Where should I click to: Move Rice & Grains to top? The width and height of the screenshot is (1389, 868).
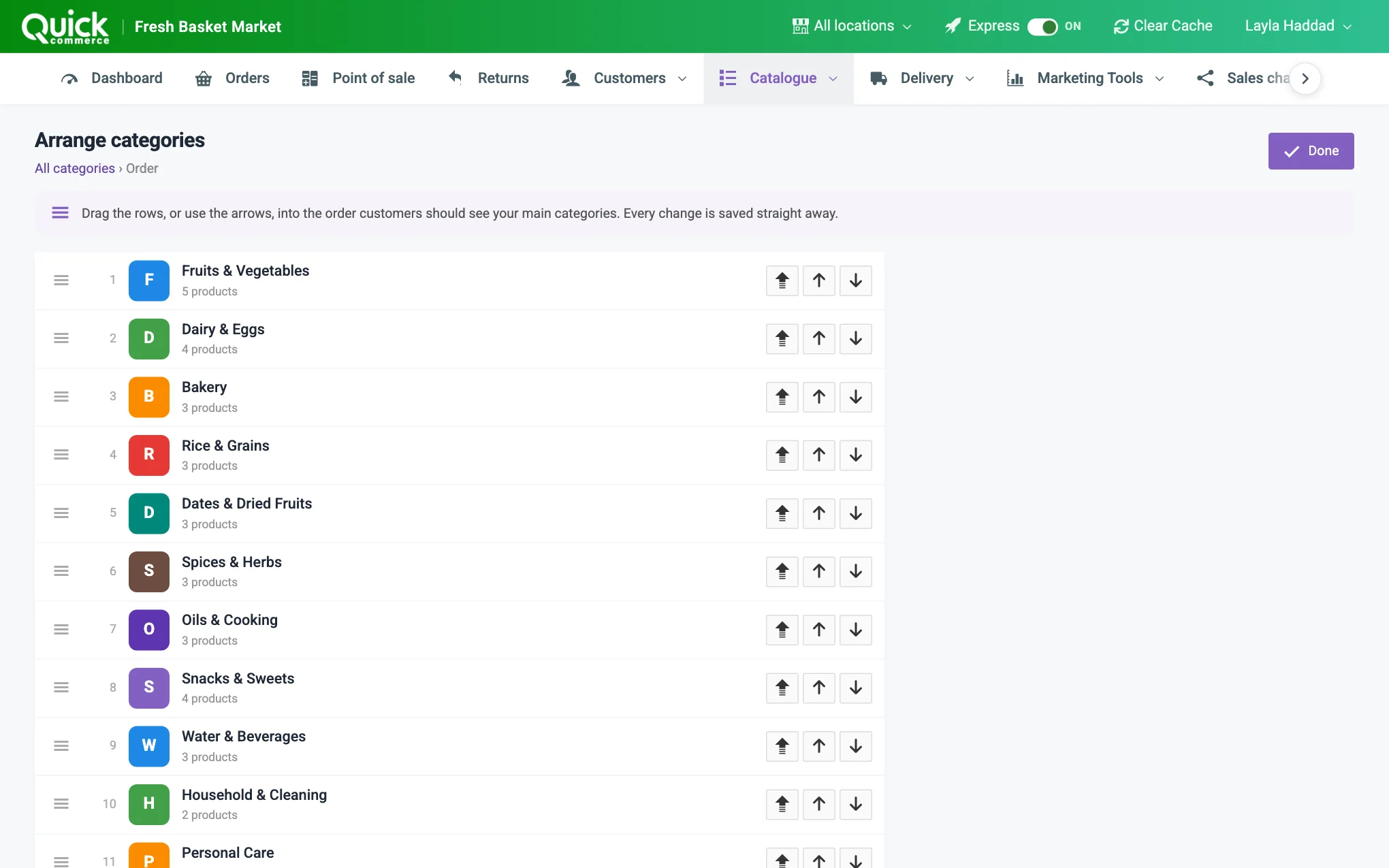(x=782, y=455)
